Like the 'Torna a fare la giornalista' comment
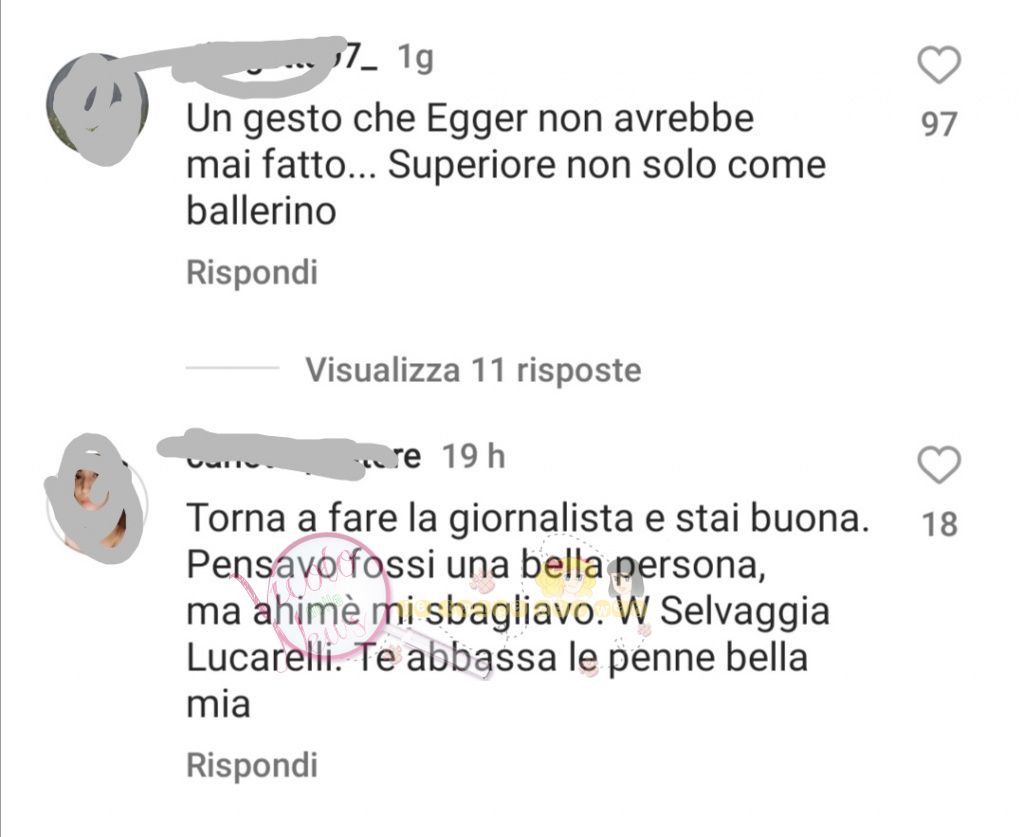The width and height of the screenshot is (1024, 837). [x=938, y=464]
